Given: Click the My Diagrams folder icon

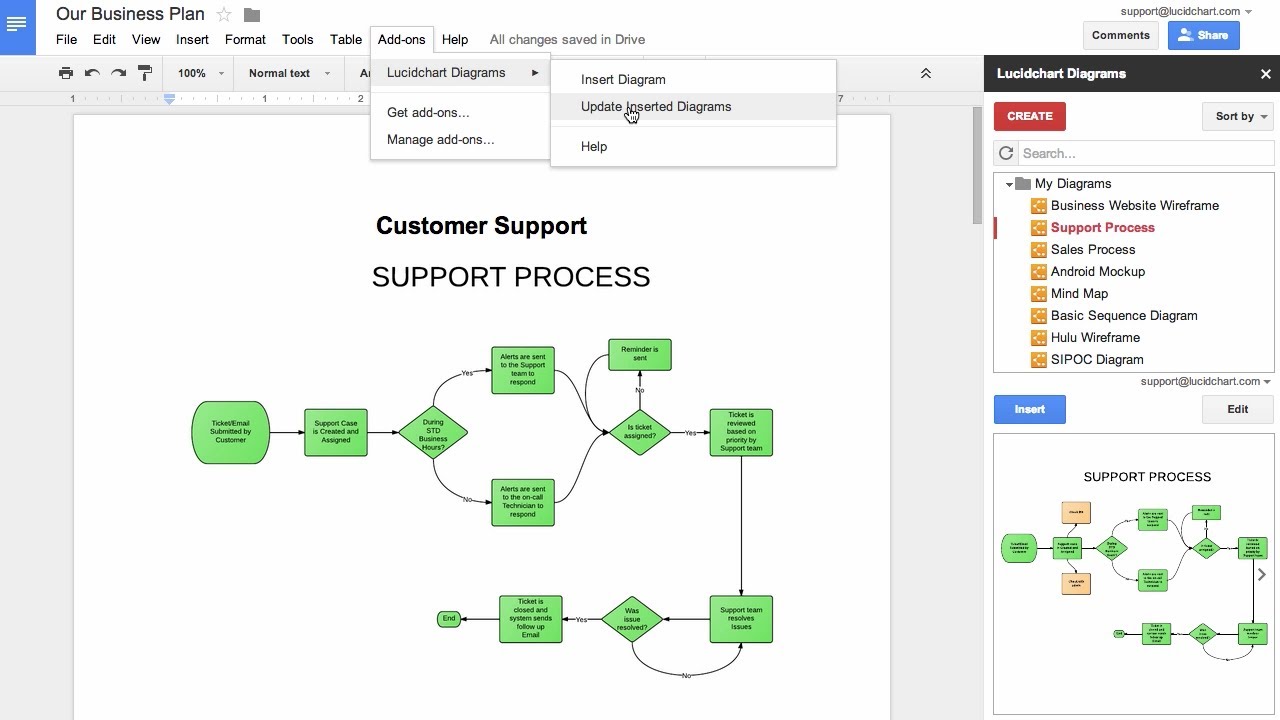Looking at the screenshot, I should (x=1022, y=183).
